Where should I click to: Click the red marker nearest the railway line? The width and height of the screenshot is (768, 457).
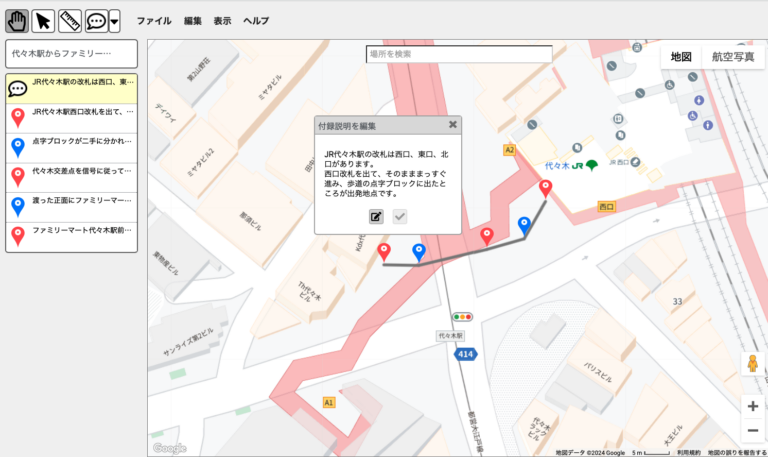(486, 237)
